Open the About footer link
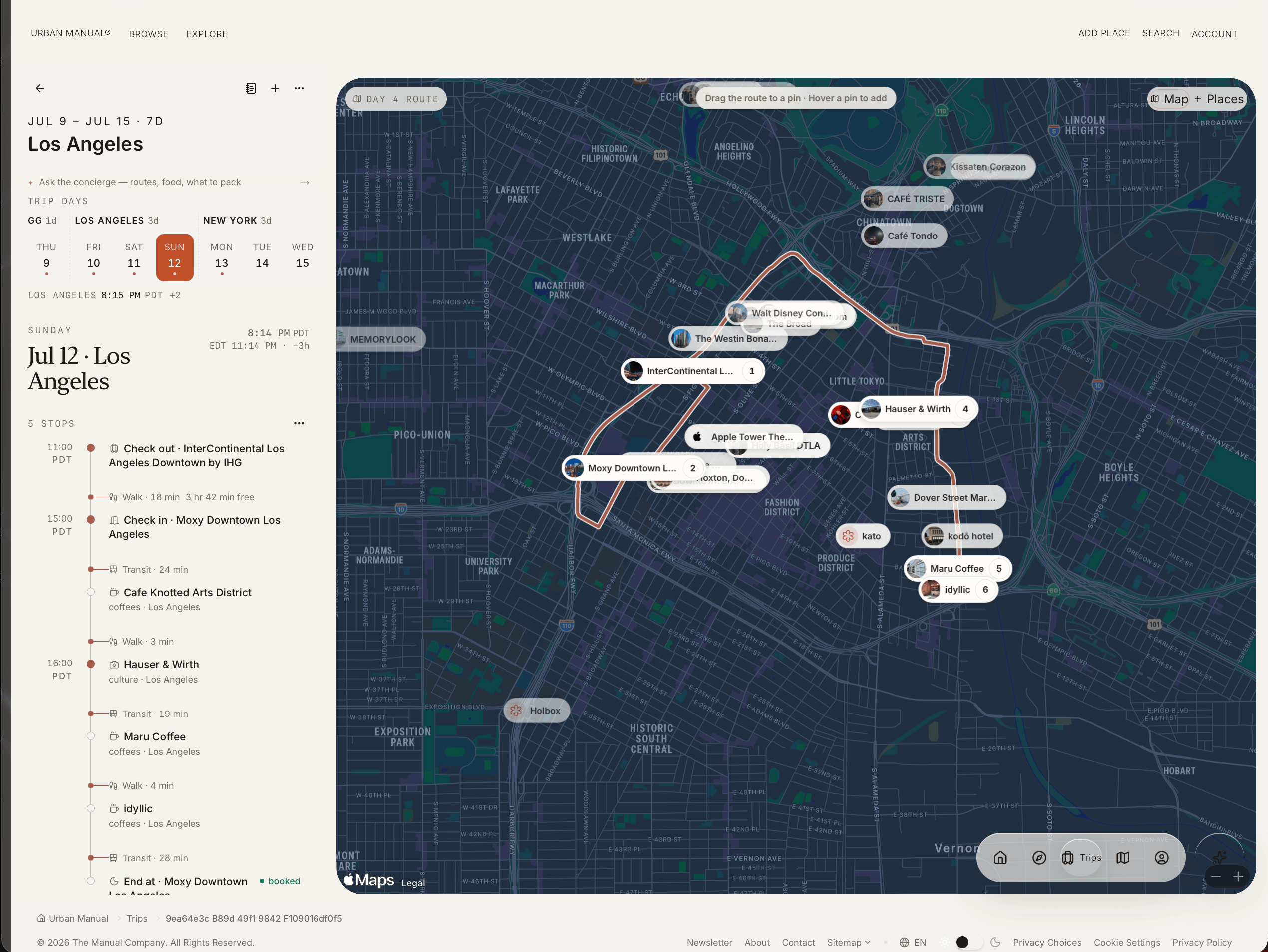This screenshot has height=952, width=1268. tap(757, 942)
